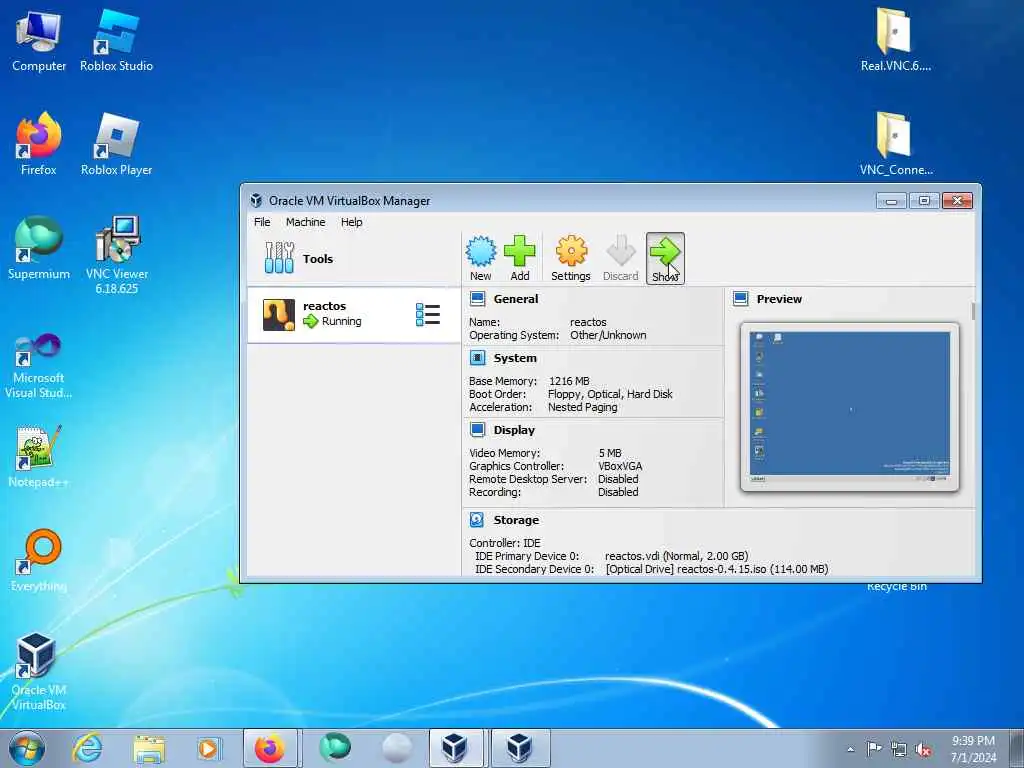The image size is (1024, 768).
Task: Select the Notepad++ desktop icon
Action: (x=39, y=457)
